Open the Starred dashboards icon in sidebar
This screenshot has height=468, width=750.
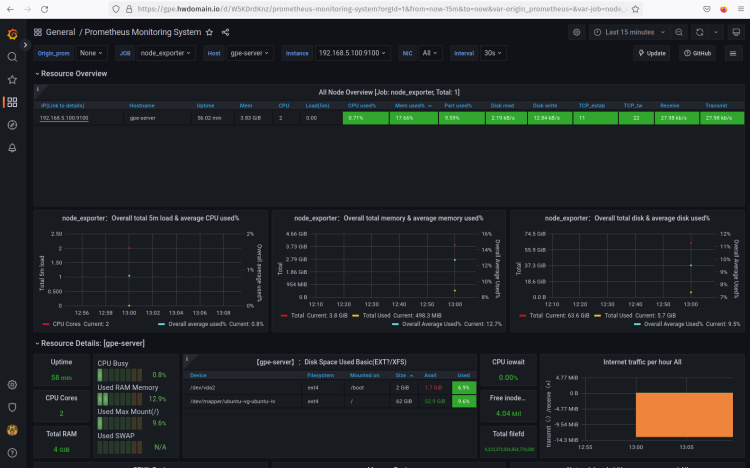point(11,79)
